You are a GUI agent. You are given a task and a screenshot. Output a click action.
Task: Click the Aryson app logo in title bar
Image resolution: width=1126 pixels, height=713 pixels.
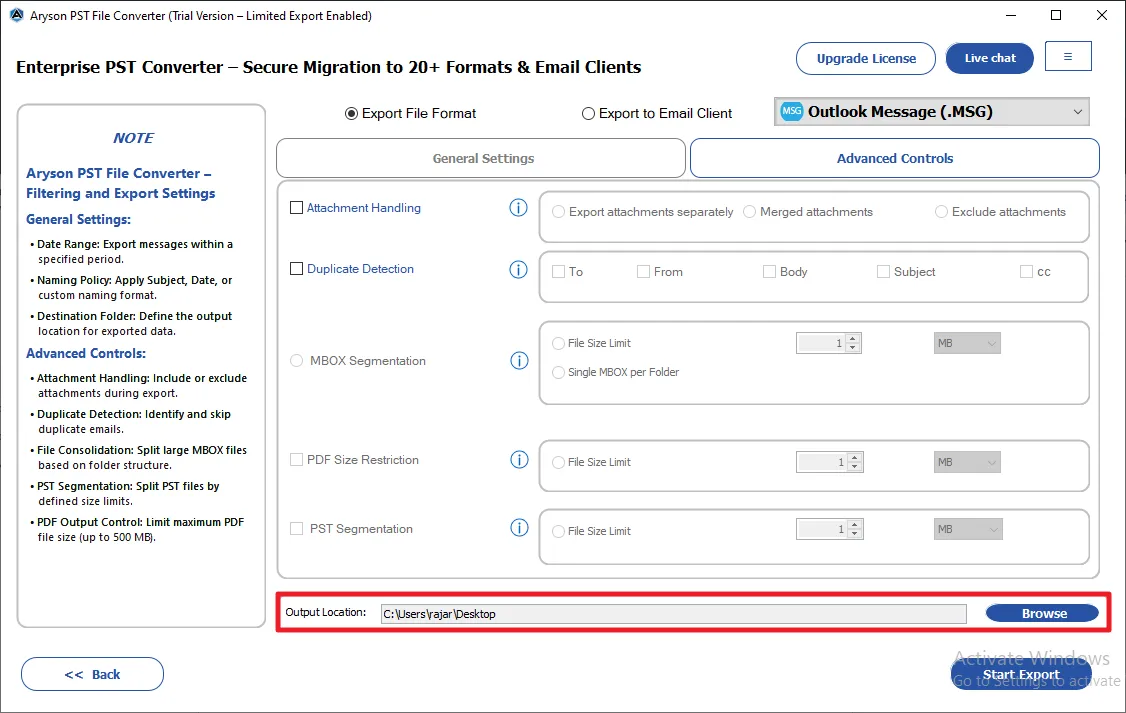click(x=16, y=15)
